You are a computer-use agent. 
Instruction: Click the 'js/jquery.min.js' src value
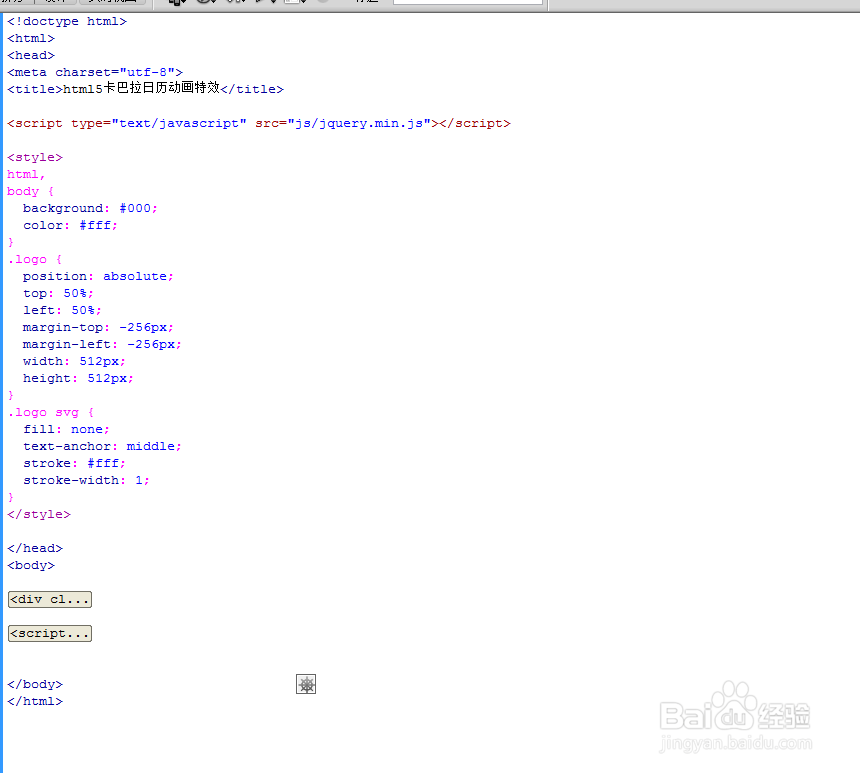[x=359, y=123]
